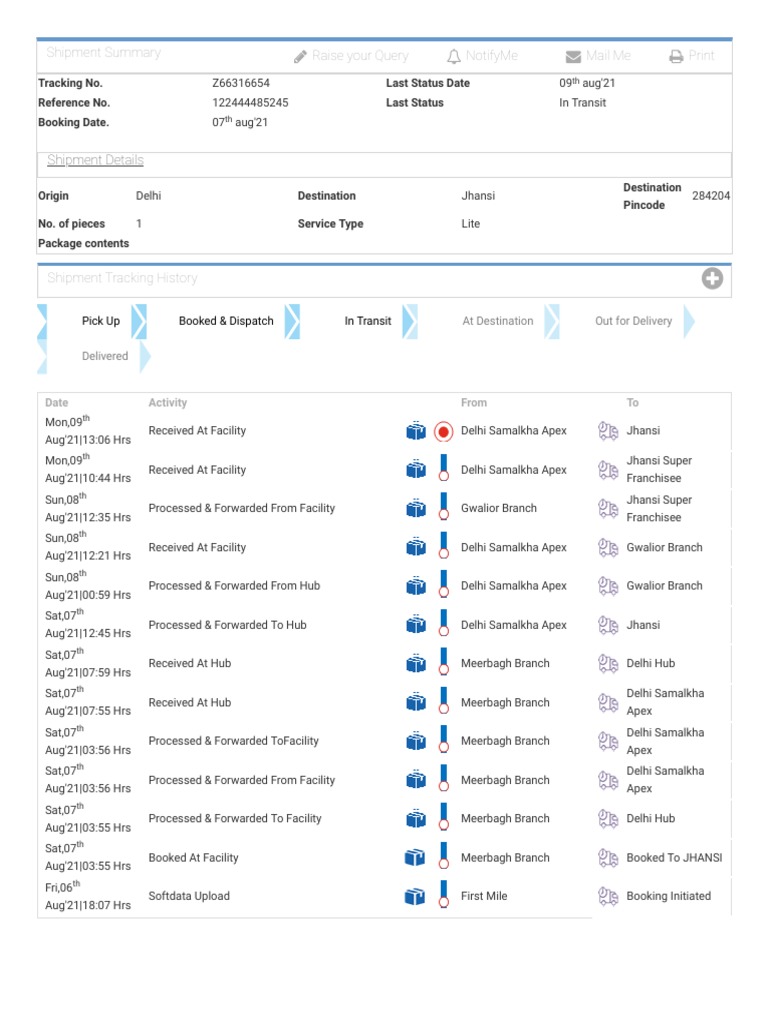The height and width of the screenshot is (1024, 768).
Task: Select the In Transit progress step
Action: tap(368, 321)
